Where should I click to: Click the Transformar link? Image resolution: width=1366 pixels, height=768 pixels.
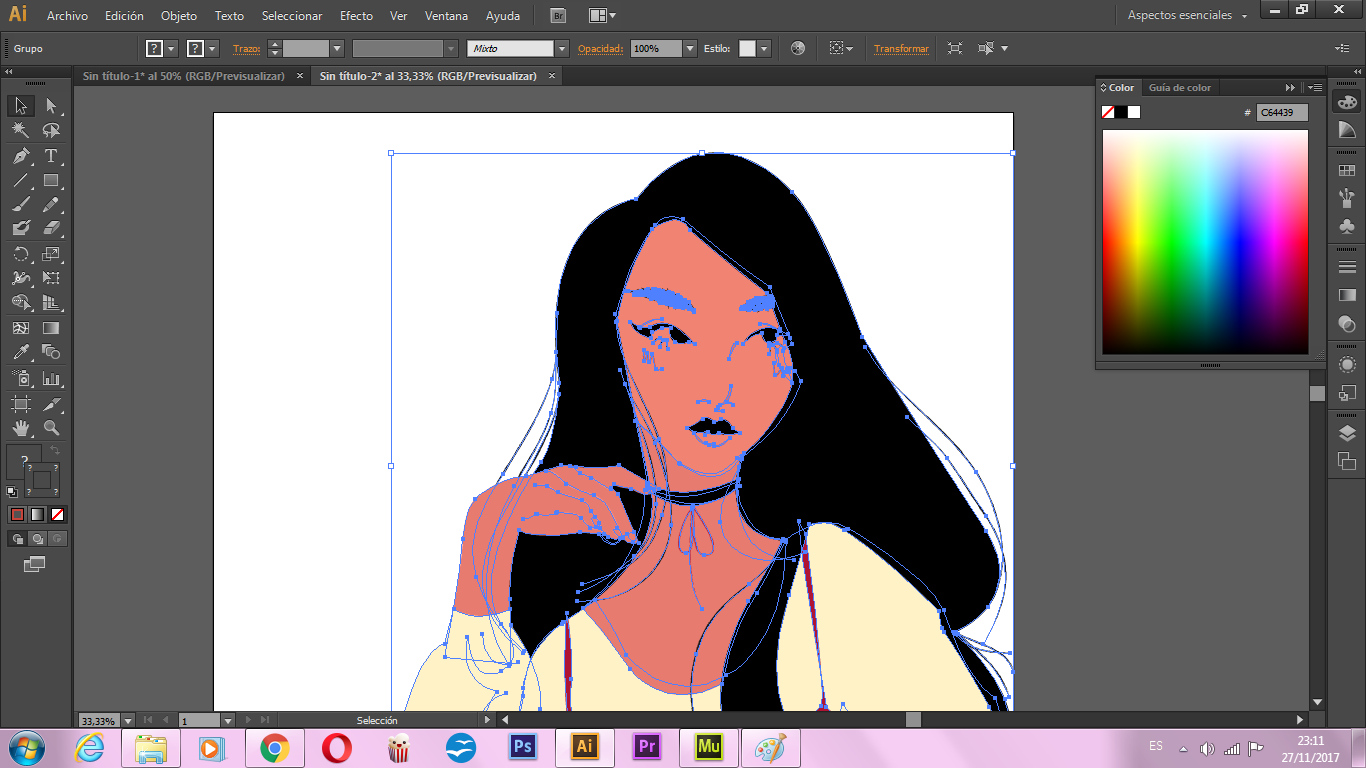(901, 49)
